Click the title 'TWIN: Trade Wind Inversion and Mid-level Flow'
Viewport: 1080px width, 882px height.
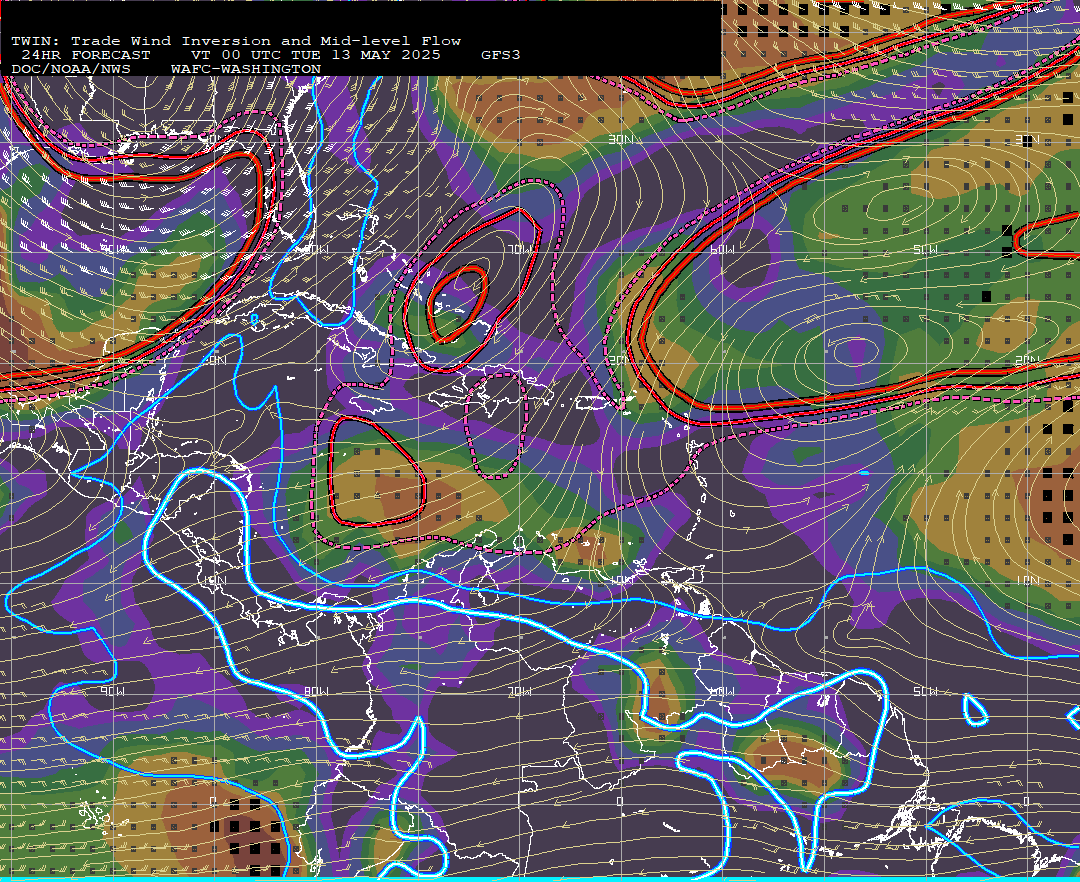236,41
